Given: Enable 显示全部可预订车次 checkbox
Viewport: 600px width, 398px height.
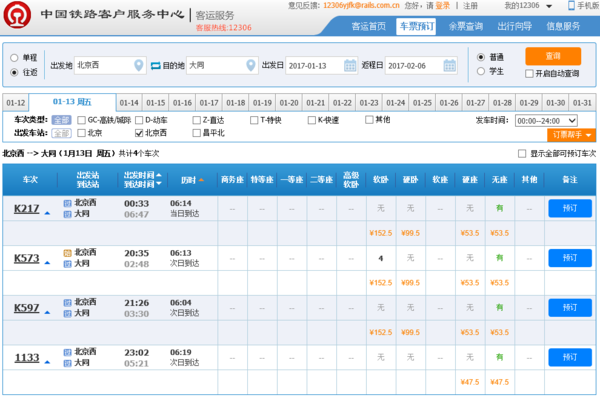Looking at the screenshot, I should [522, 153].
